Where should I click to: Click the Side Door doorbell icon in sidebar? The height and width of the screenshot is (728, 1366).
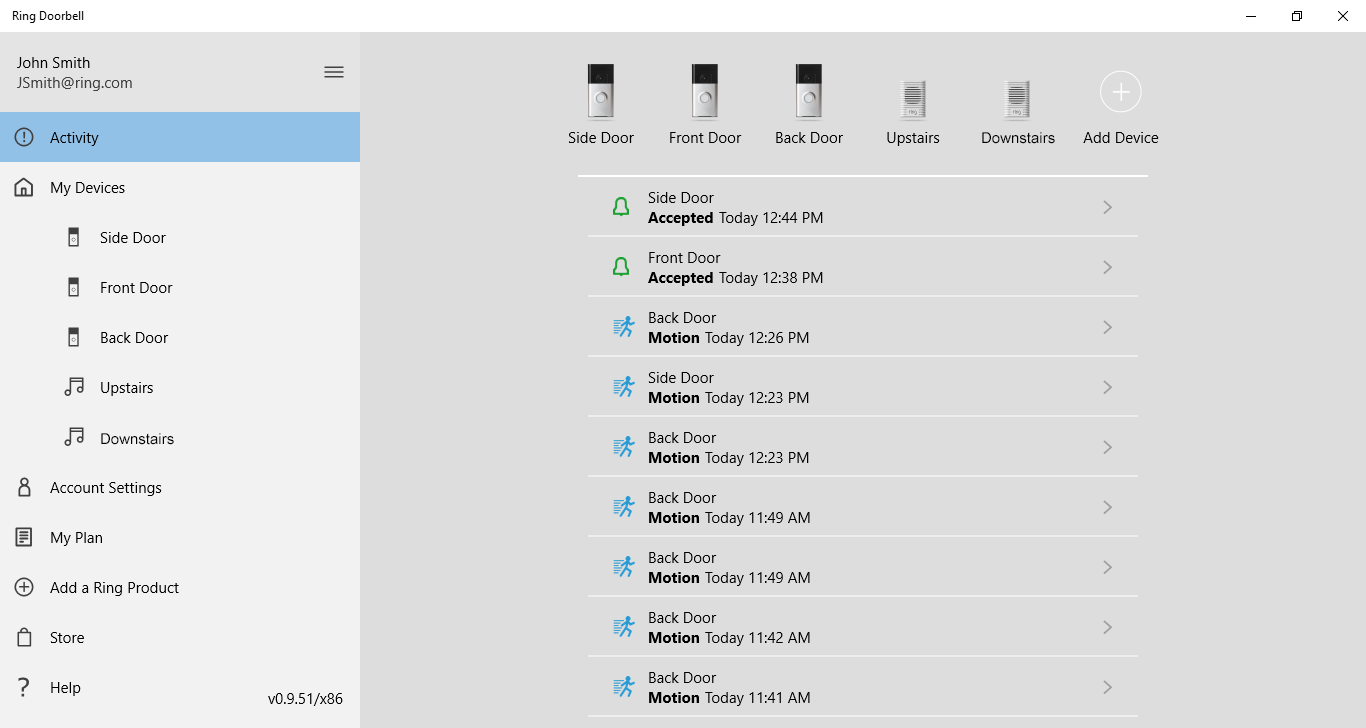[x=73, y=237]
